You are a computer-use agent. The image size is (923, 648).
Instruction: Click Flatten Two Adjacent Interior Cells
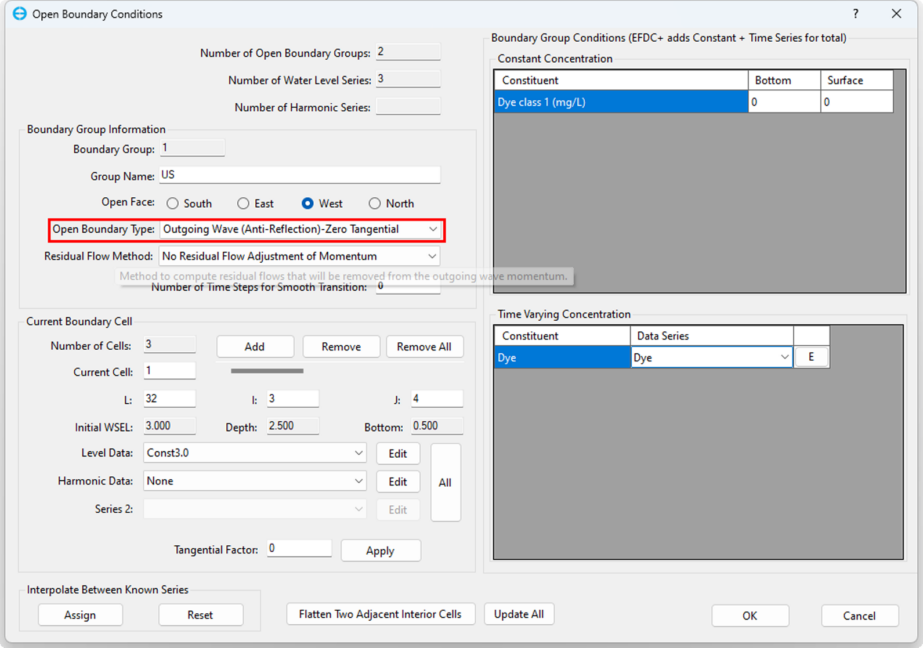380,614
